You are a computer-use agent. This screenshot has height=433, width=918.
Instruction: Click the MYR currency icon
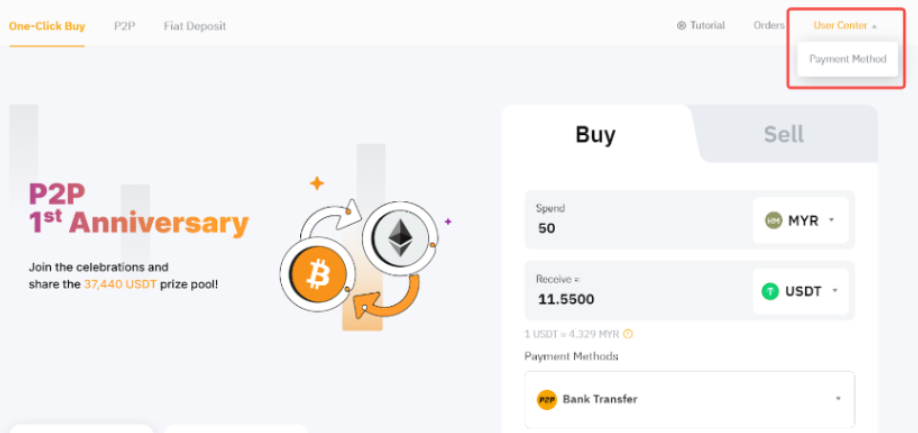point(774,220)
